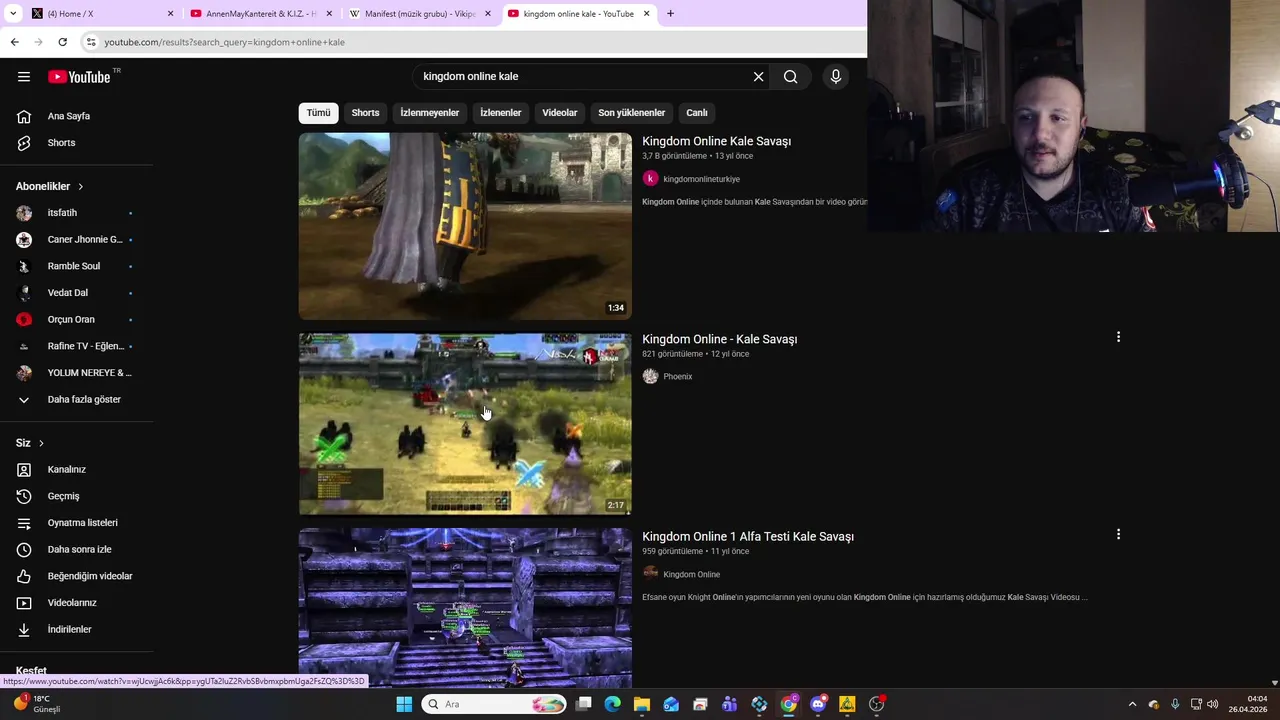Switch to the Manifest Vikipedi tab
The height and width of the screenshot is (720, 1280).
(420, 14)
